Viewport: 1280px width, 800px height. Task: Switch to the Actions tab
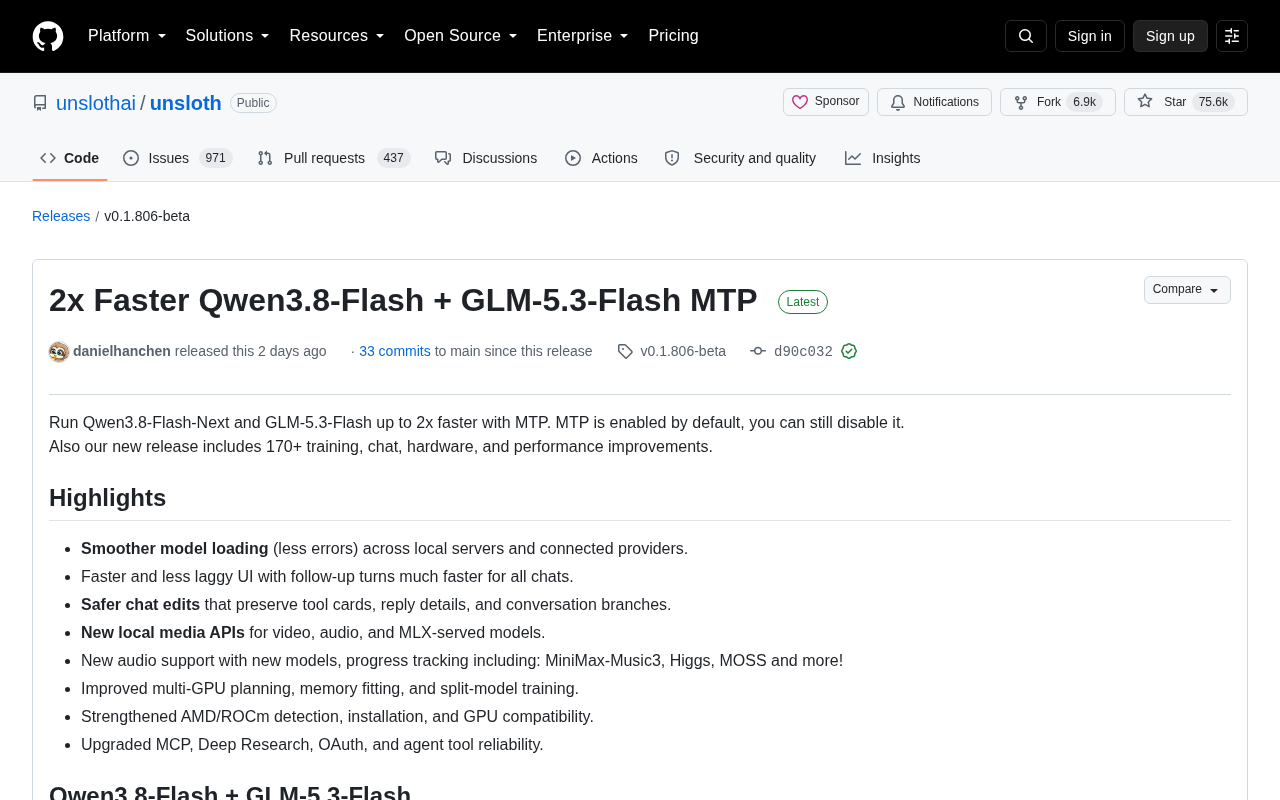pyautogui.click(x=601, y=158)
